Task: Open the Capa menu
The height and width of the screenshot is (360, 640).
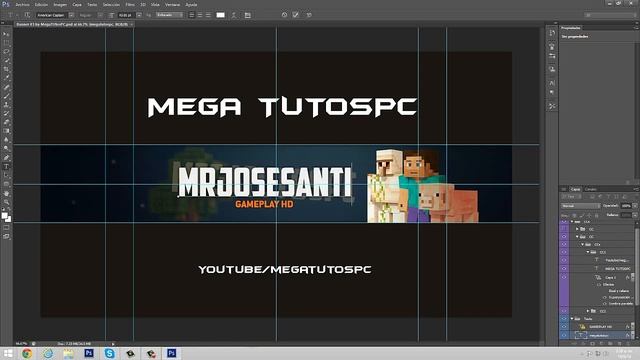Action: tap(77, 4)
